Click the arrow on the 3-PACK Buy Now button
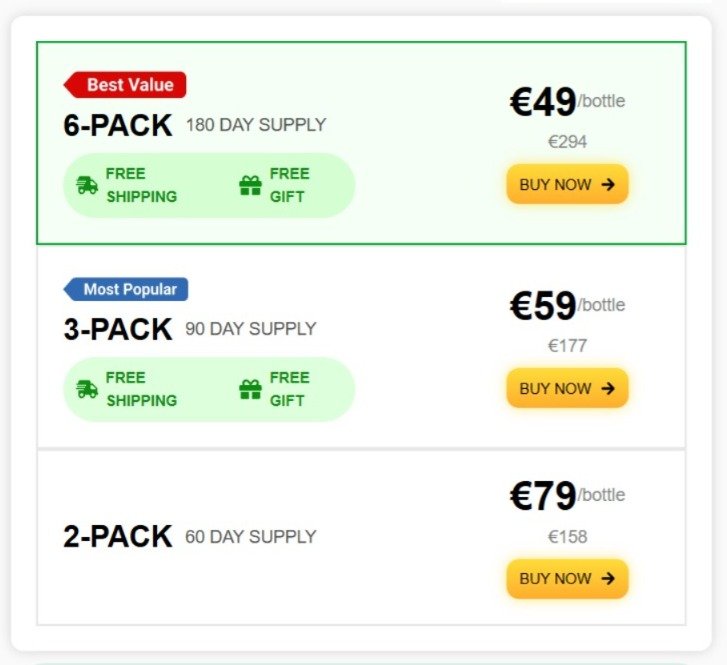Viewport: 727px width, 665px height. coord(609,389)
